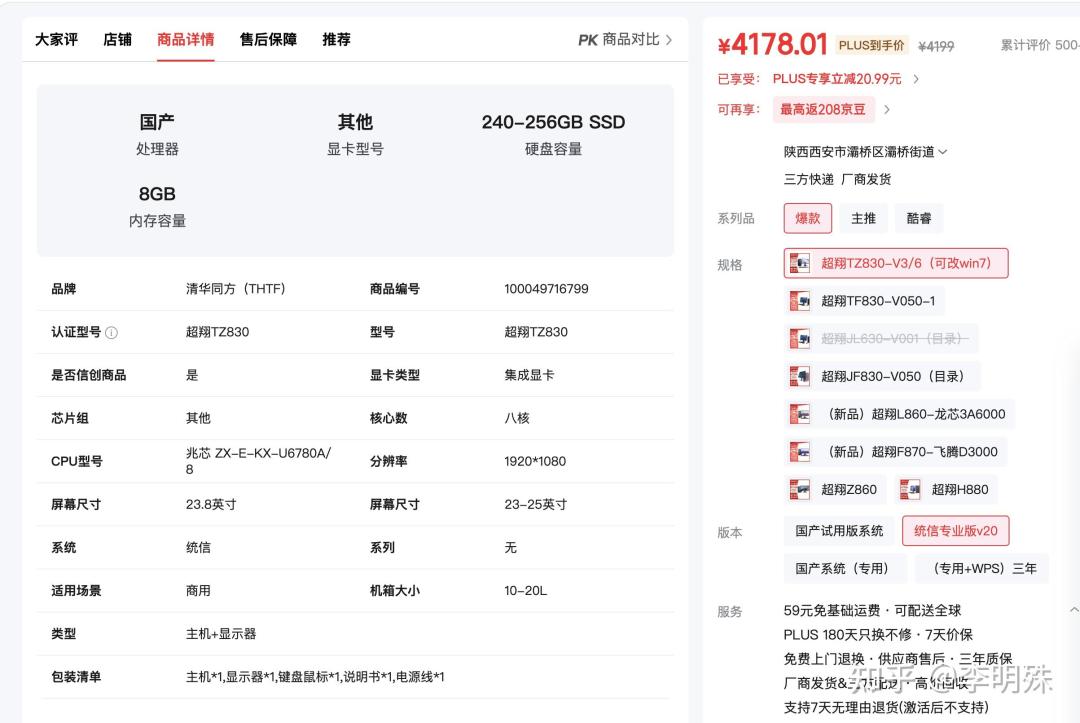Viewport: 1080px width, 723px height.
Task: Select the 爆款 series option
Action: point(807,218)
